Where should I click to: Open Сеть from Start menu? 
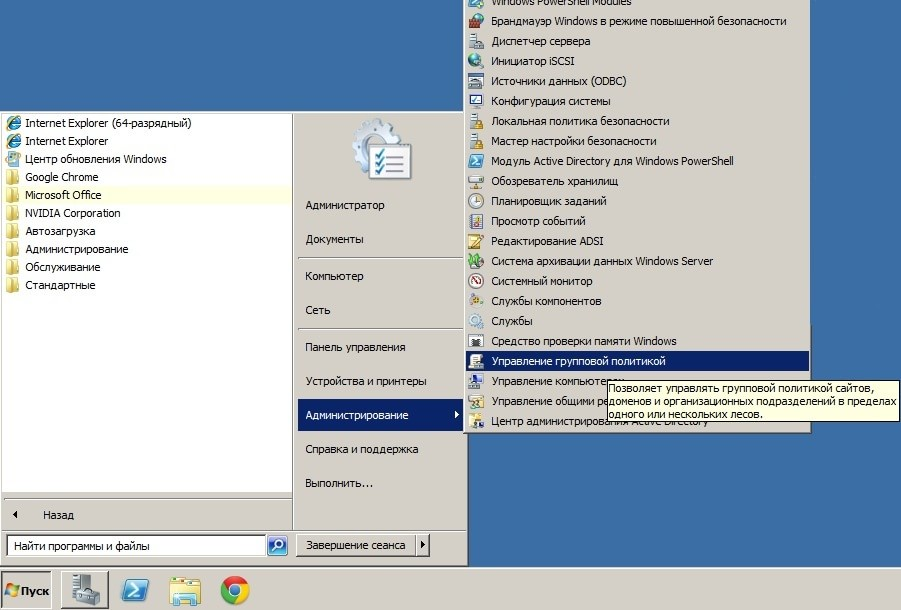tap(318, 310)
